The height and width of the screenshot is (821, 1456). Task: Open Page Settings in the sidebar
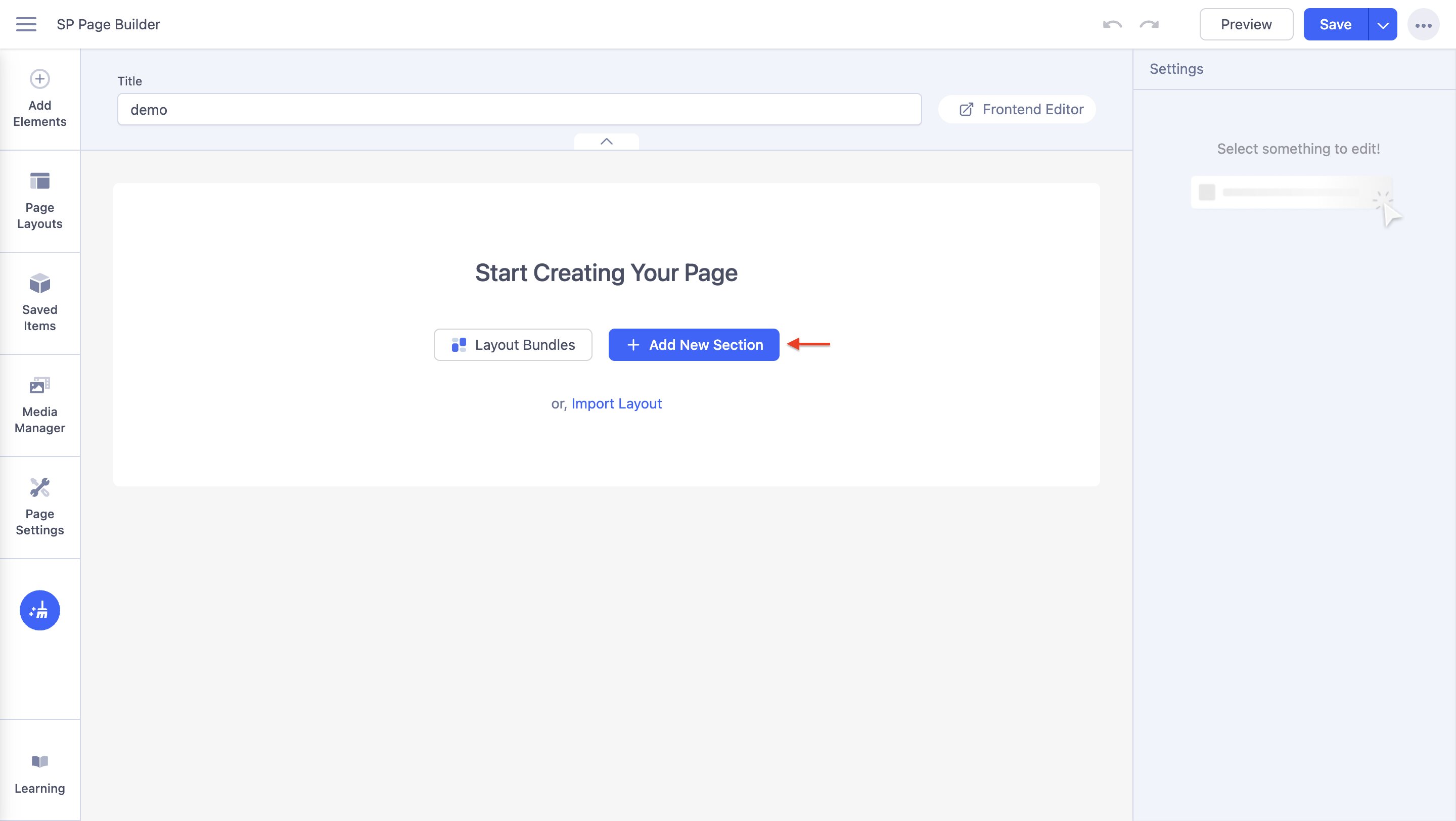39,508
